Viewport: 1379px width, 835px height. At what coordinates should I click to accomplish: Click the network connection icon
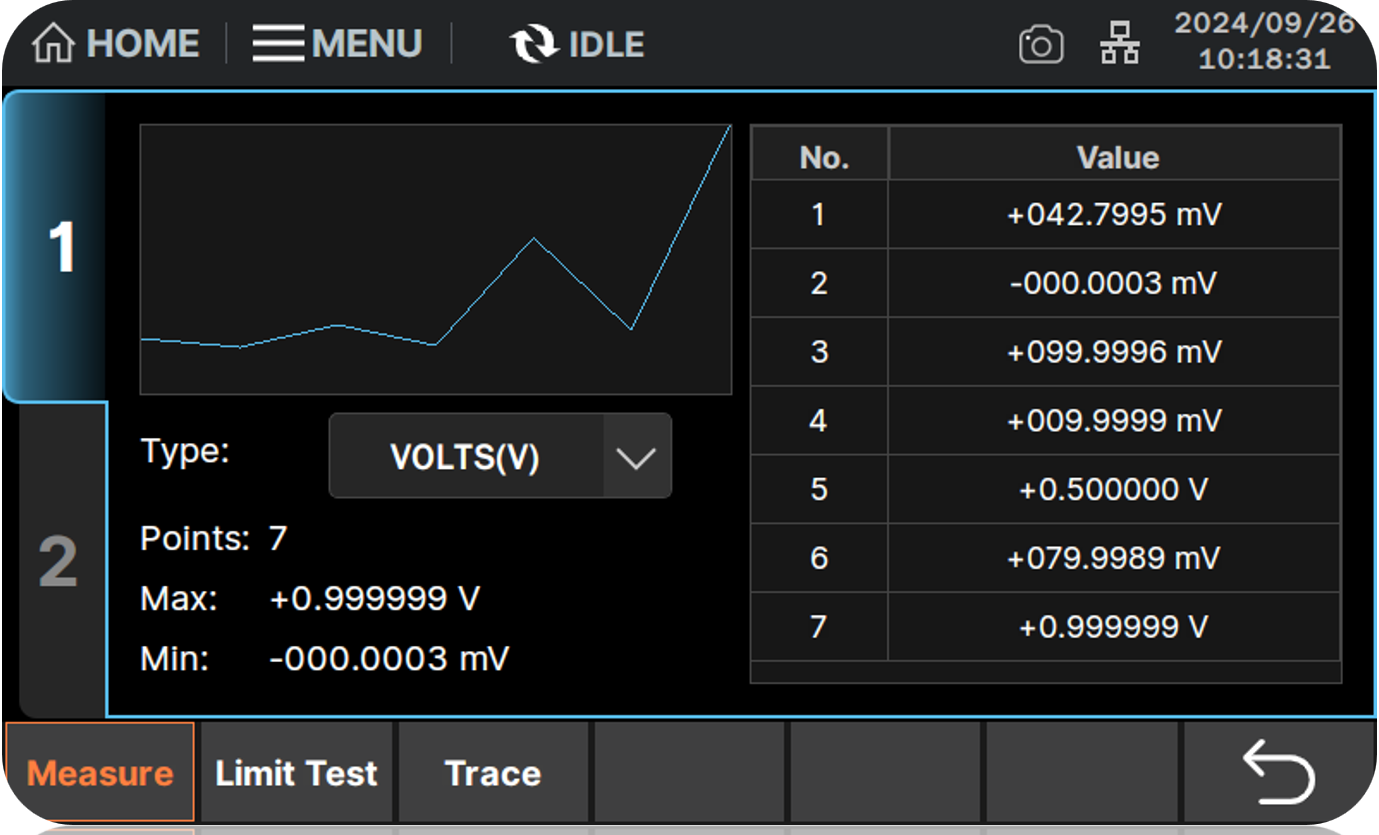(x=1119, y=46)
